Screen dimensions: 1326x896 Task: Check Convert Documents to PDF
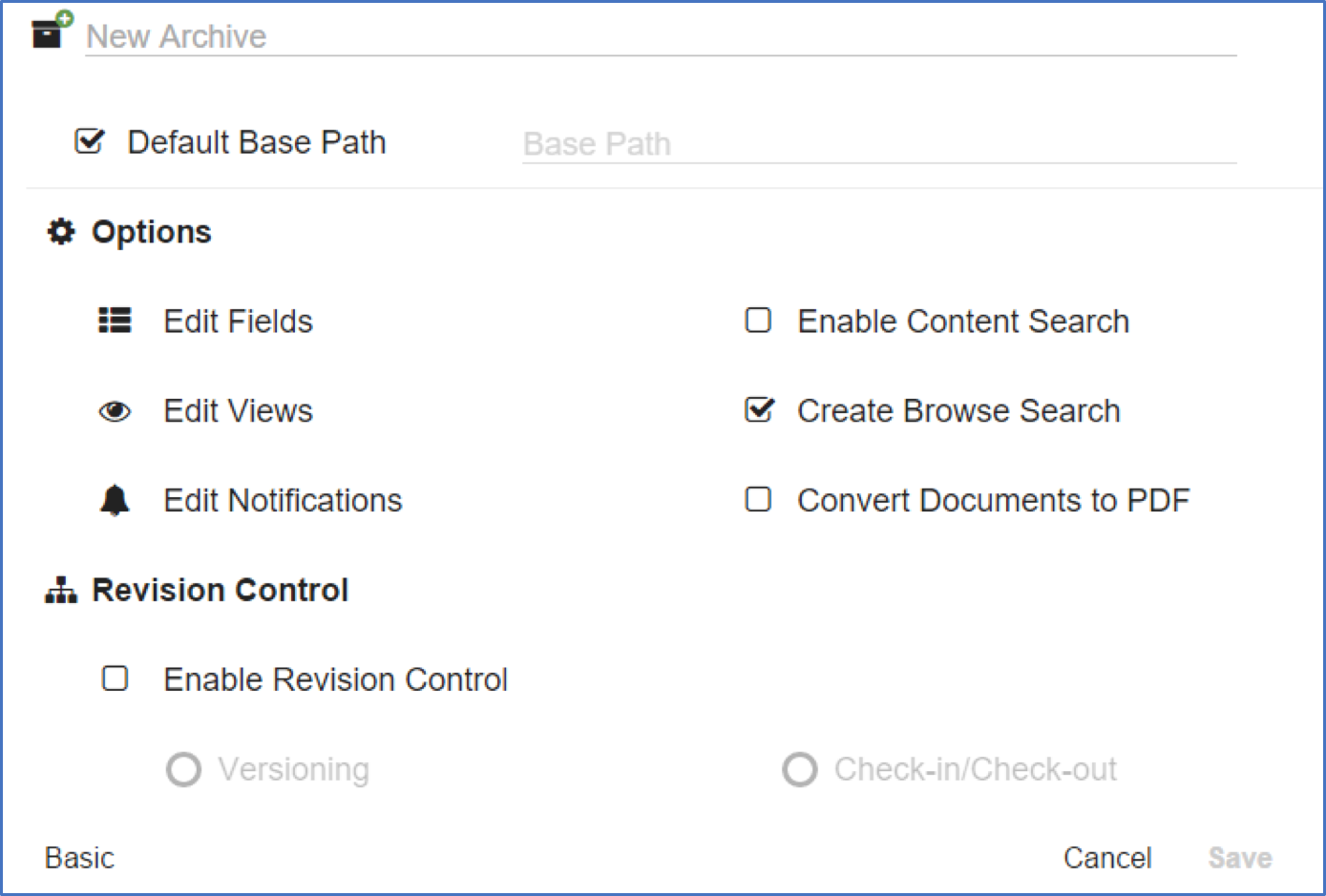click(x=758, y=500)
